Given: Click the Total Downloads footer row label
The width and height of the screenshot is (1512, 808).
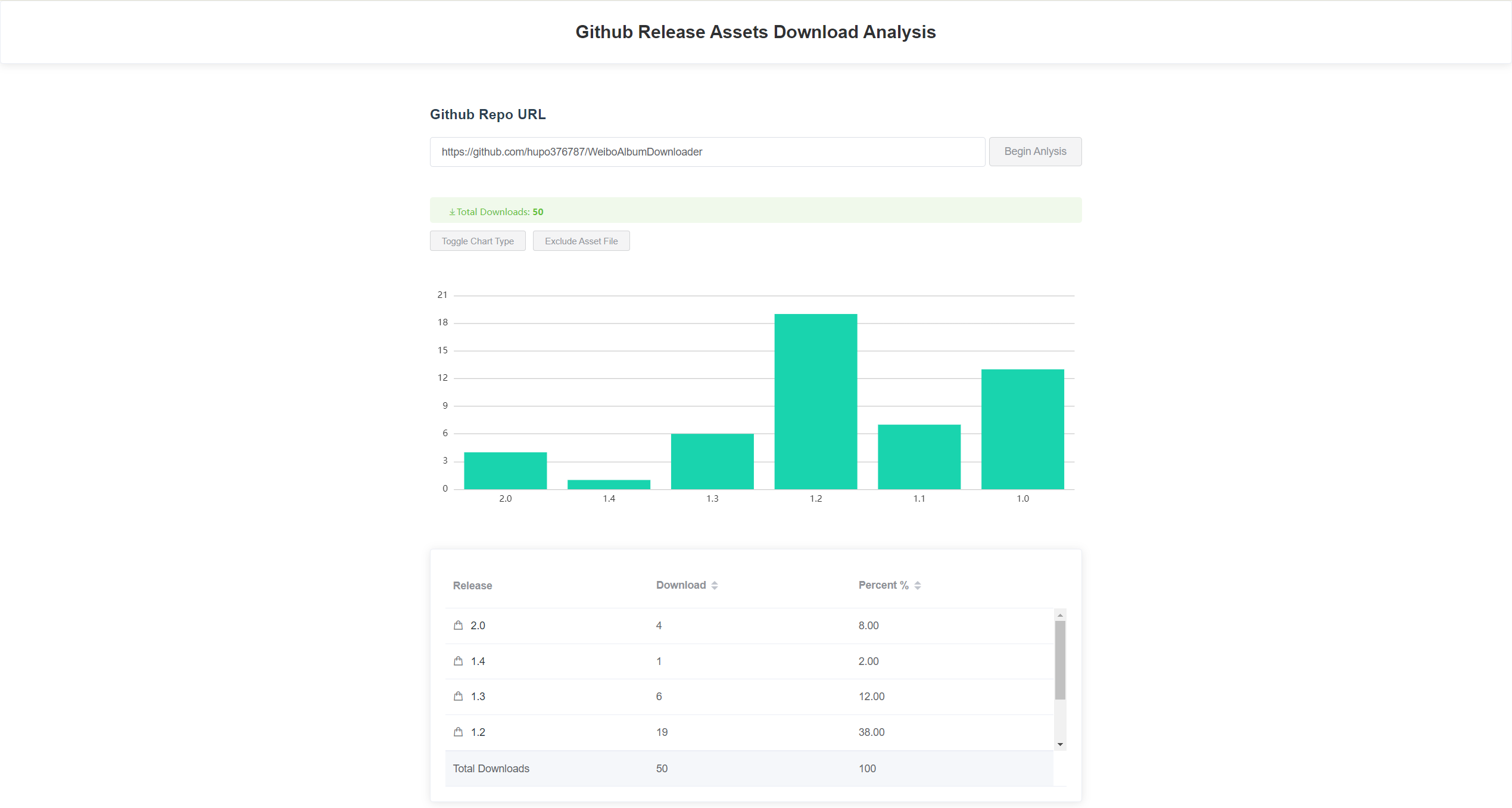Looking at the screenshot, I should (x=491, y=769).
